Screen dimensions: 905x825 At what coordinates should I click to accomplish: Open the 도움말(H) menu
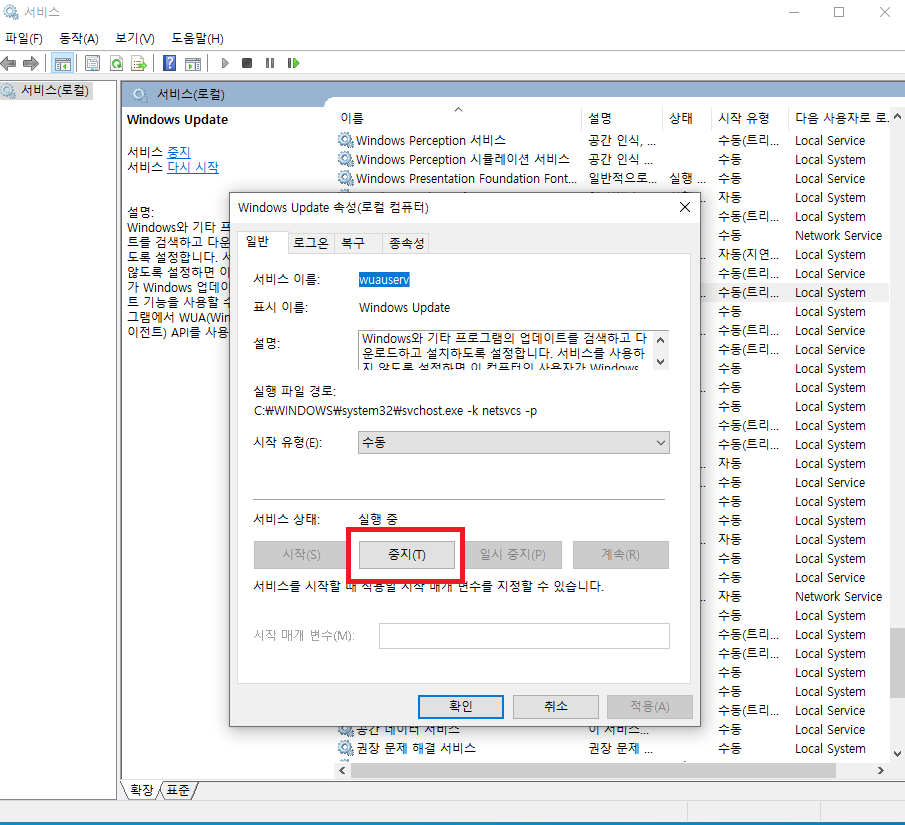(197, 39)
